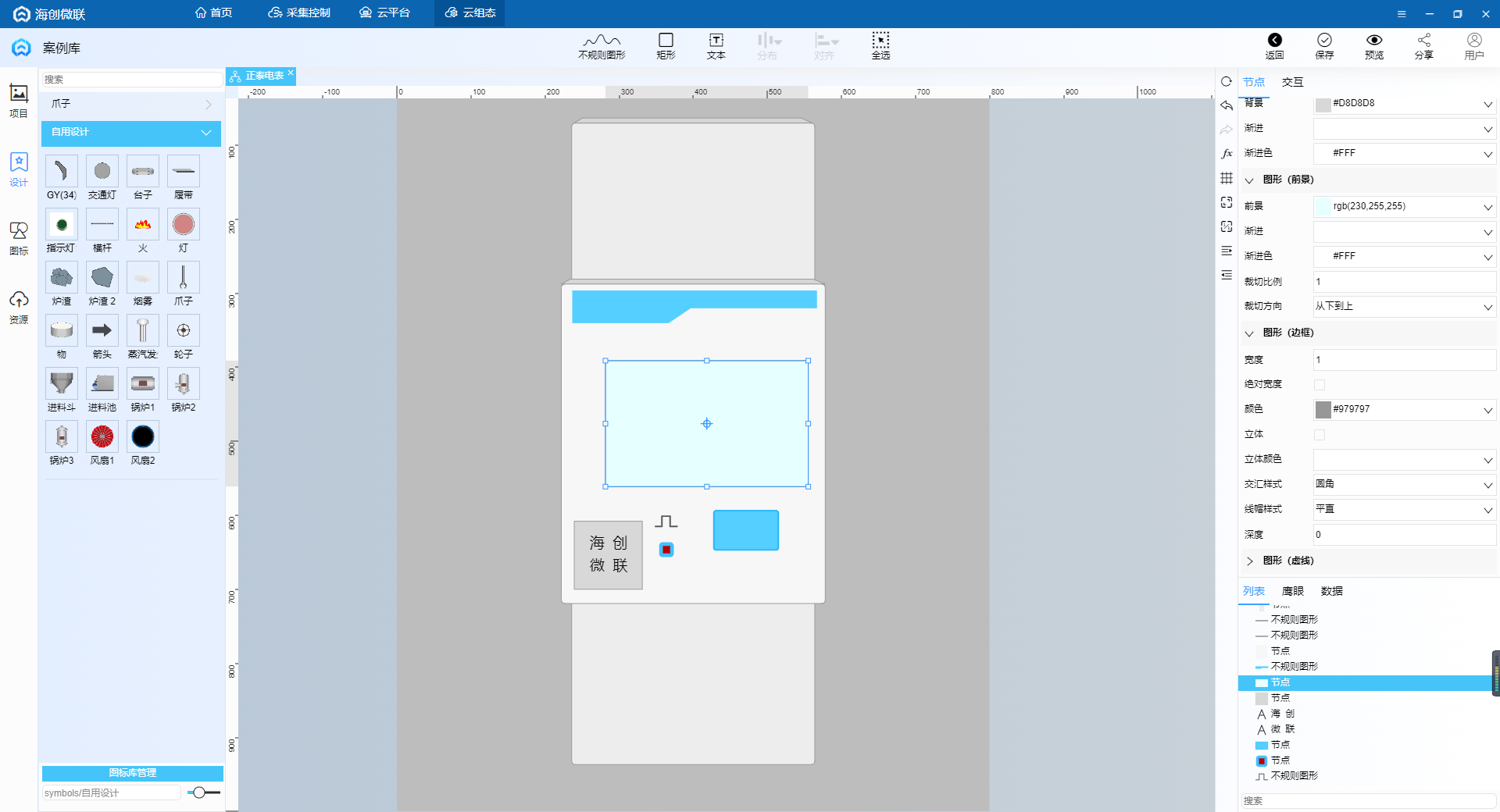
Task: Click the list search field at bottom right
Action: click(x=1368, y=801)
